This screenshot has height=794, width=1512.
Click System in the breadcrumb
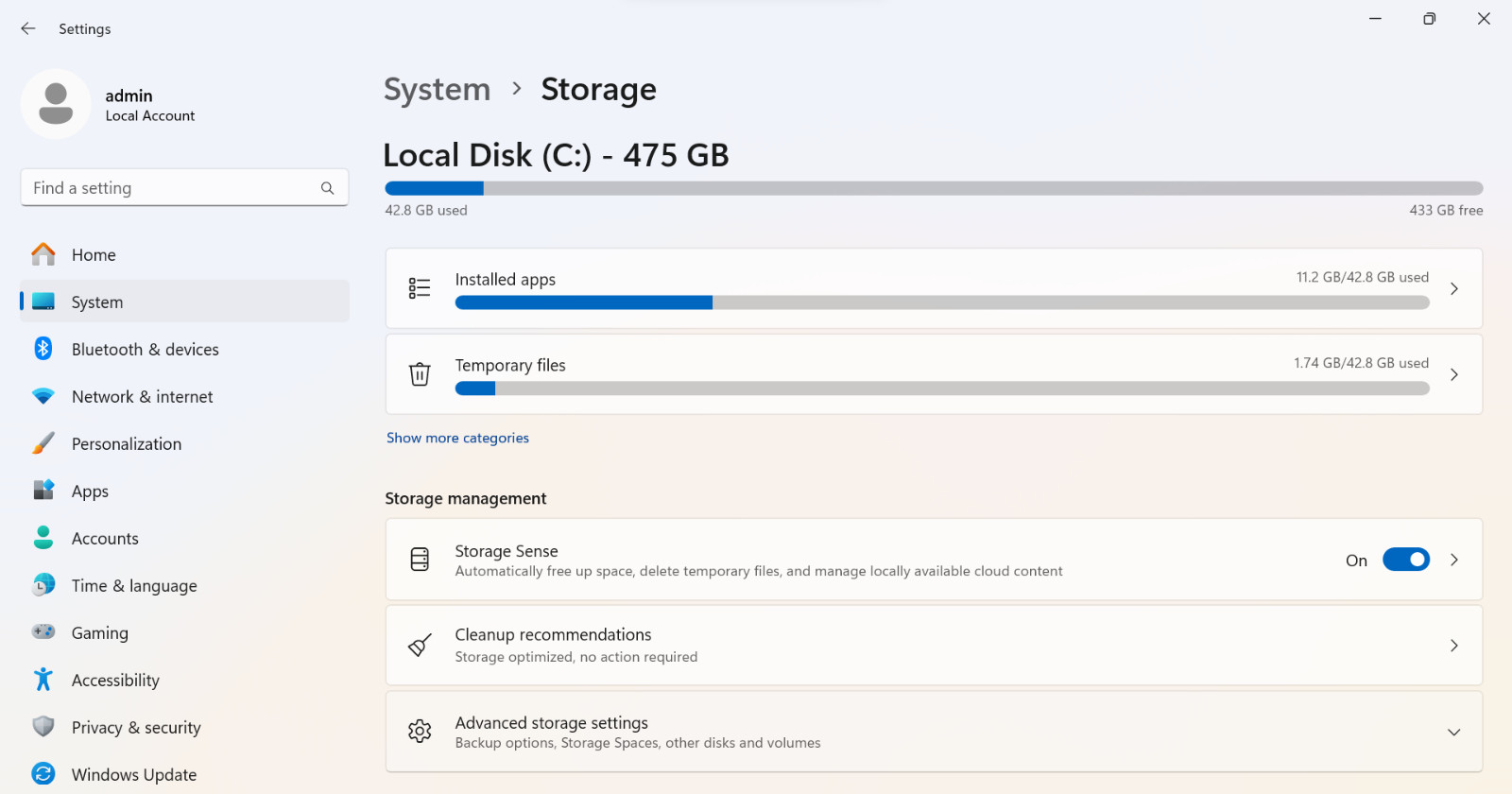437,89
